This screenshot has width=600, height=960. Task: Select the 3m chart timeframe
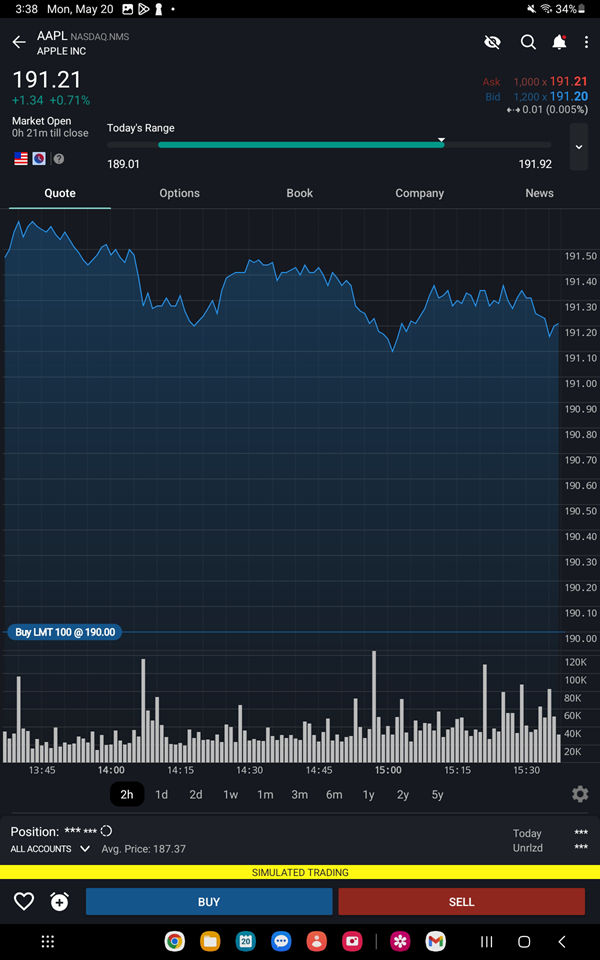click(299, 795)
